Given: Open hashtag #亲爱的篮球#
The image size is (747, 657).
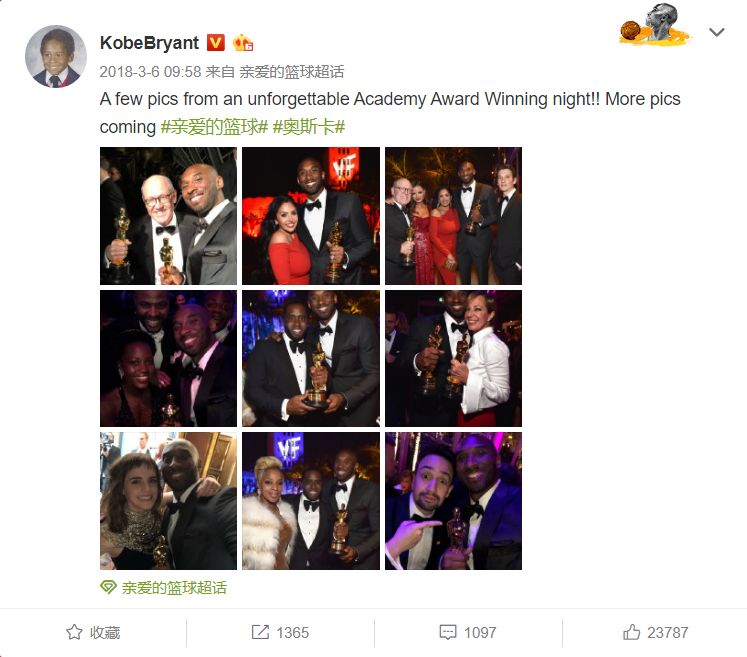Looking at the screenshot, I should click(x=214, y=127).
